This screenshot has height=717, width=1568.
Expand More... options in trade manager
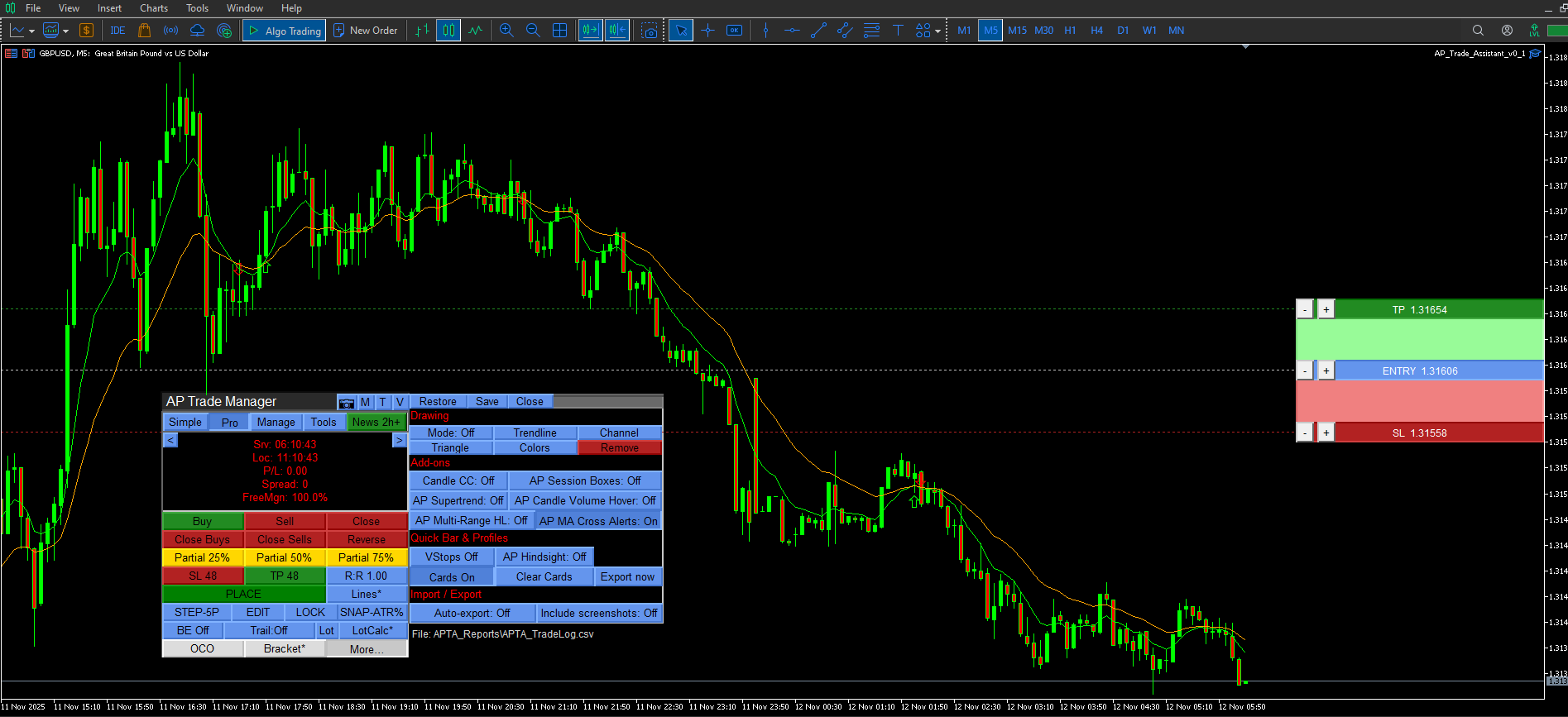tap(367, 649)
